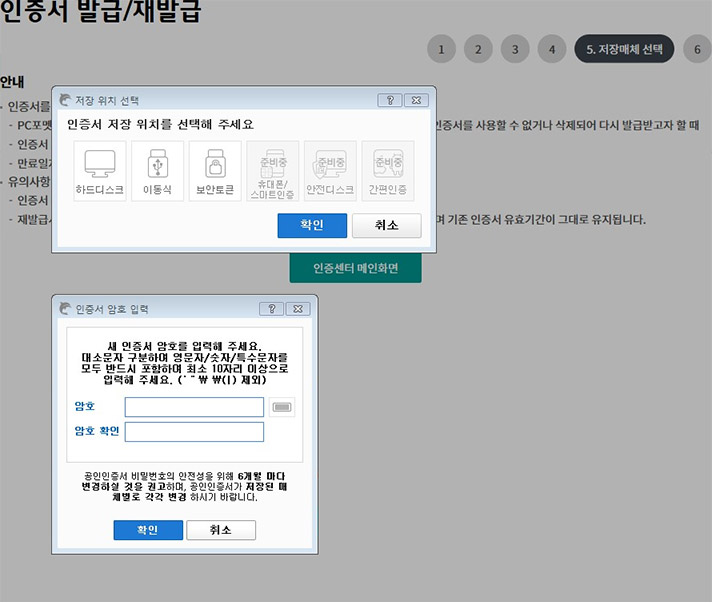Screen dimensions: 712x603
Task: Click help (?) in 인증서 암호 입력 dialog
Action: (271, 309)
